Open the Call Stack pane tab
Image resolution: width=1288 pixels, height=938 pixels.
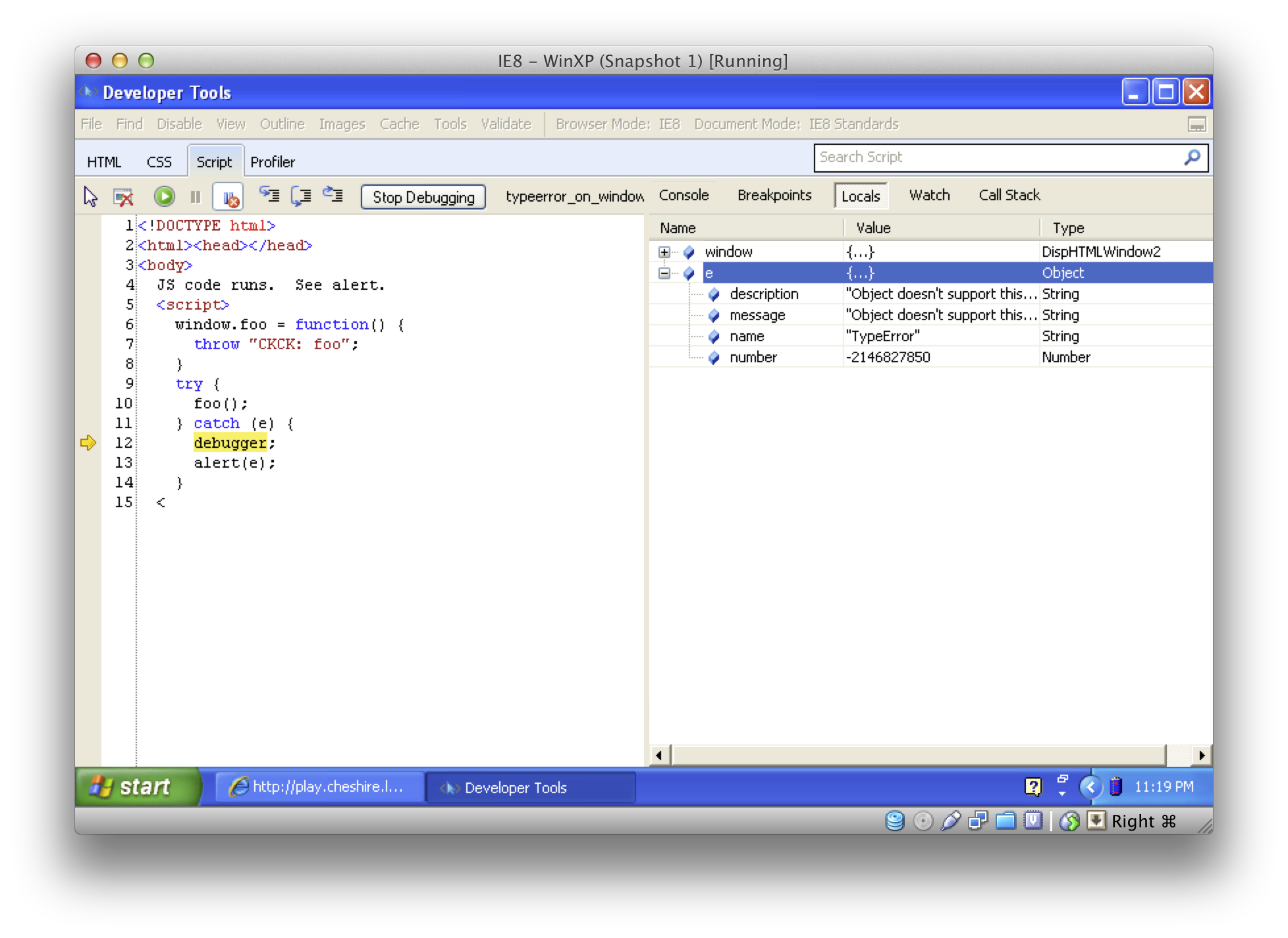[1009, 196]
